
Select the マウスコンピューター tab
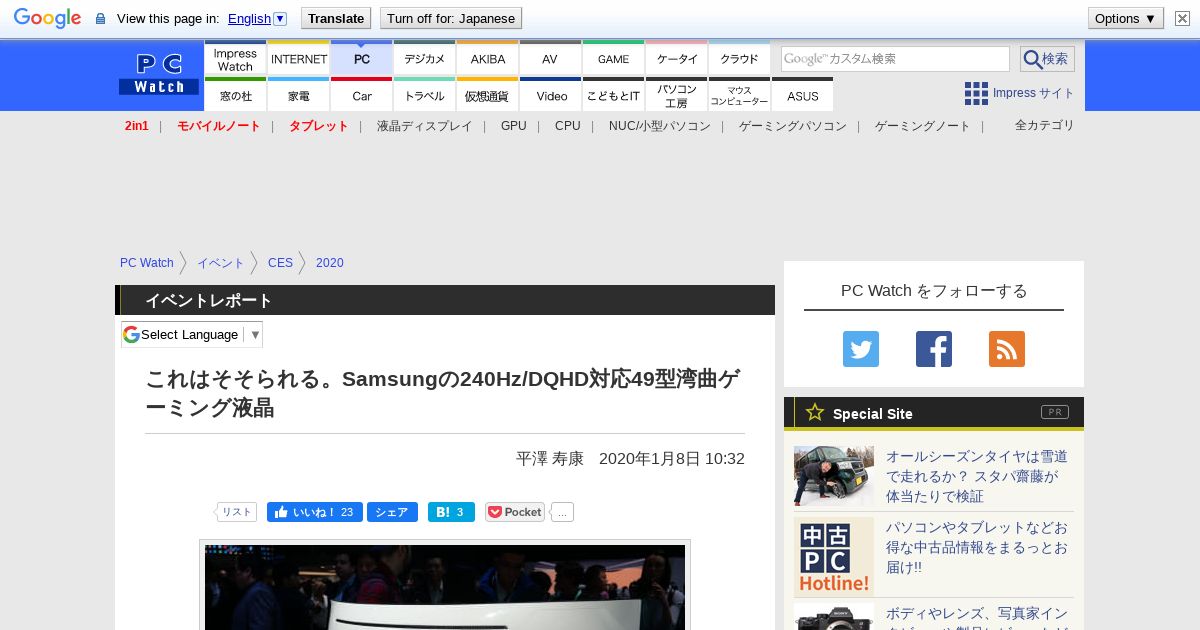pyautogui.click(x=740, y=95)
